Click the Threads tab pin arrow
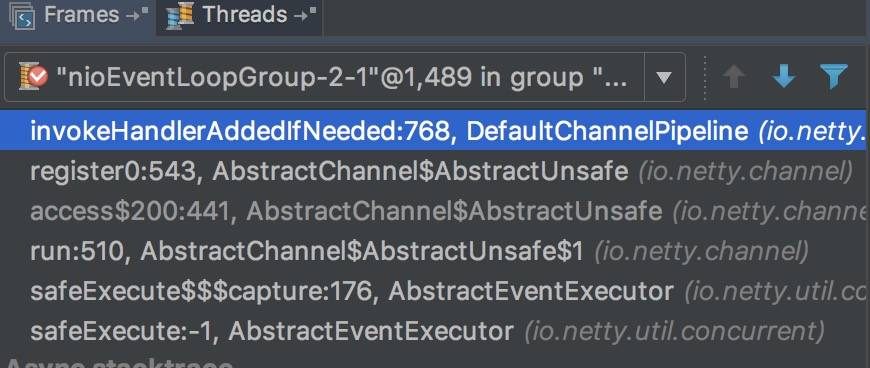The height and width of the screenshot is (368, 870). [x=305, y=16]
